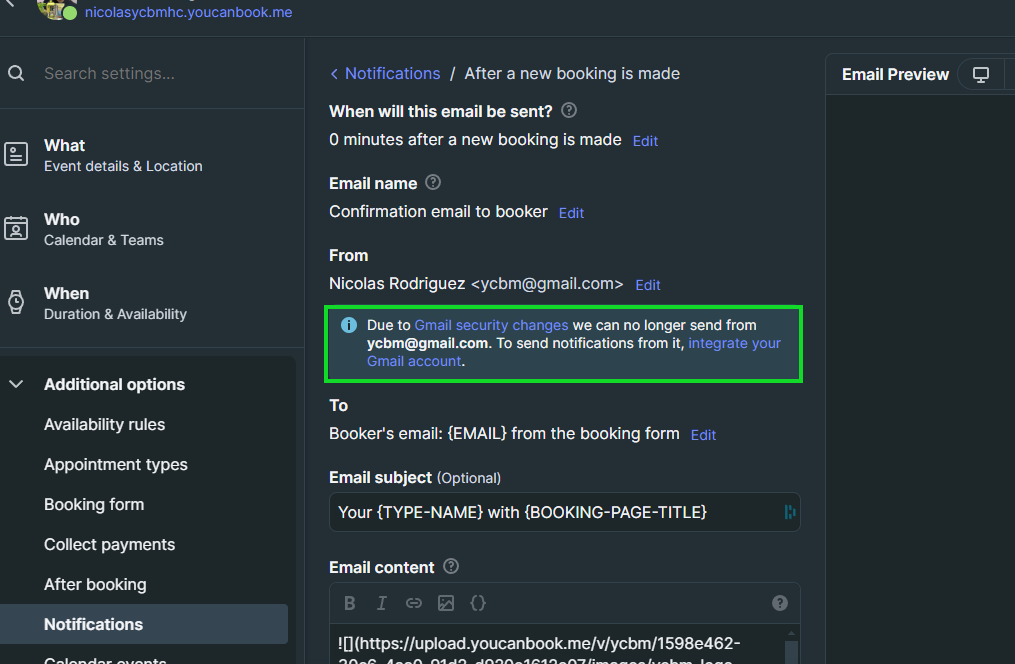Image resolution: width=1015 pixels, height=664 pixels.
Task: Click help icon beside Email name
Action: click(x=433, y=183)
